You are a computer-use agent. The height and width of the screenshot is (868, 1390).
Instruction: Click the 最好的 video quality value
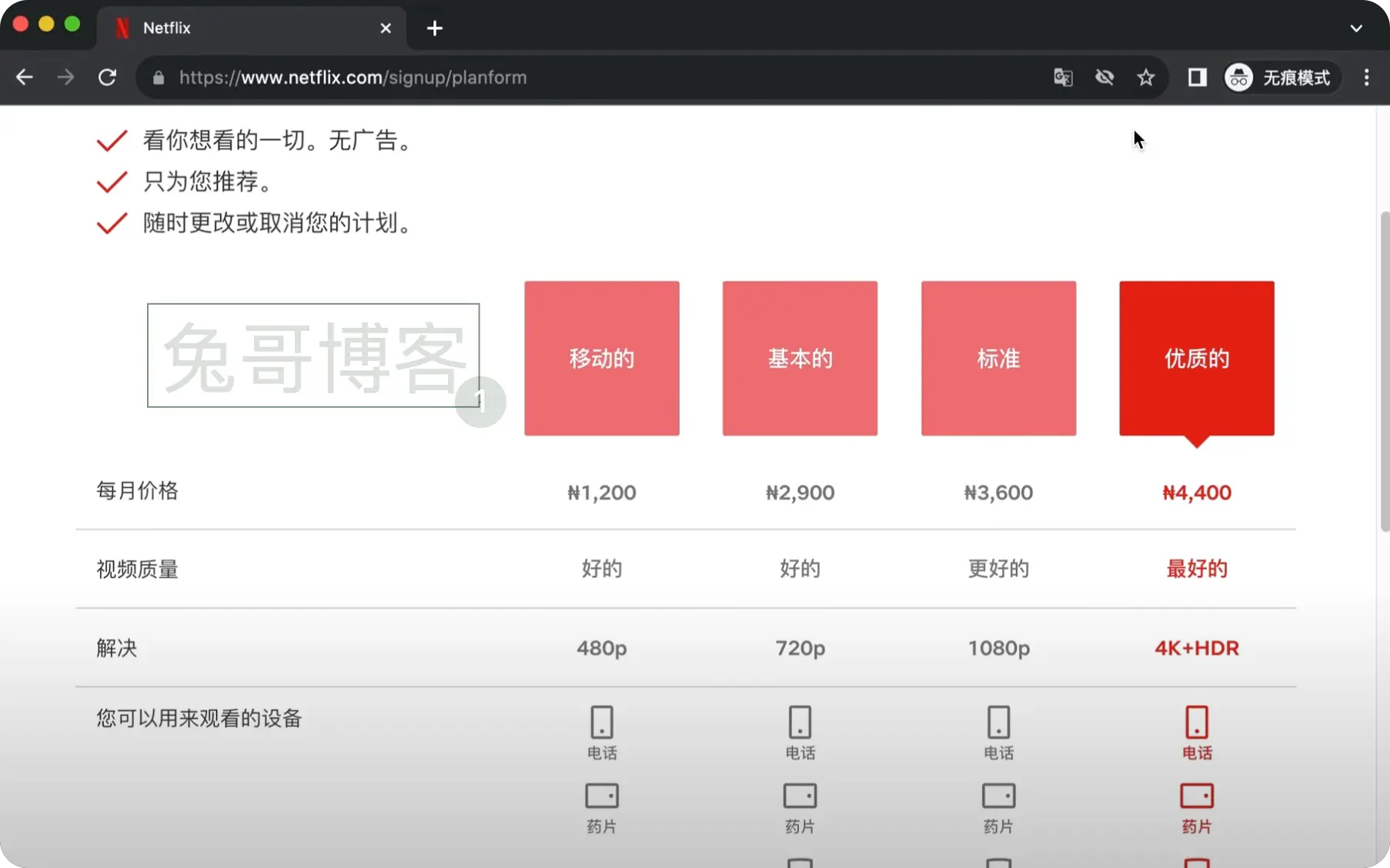[1197, 569]
